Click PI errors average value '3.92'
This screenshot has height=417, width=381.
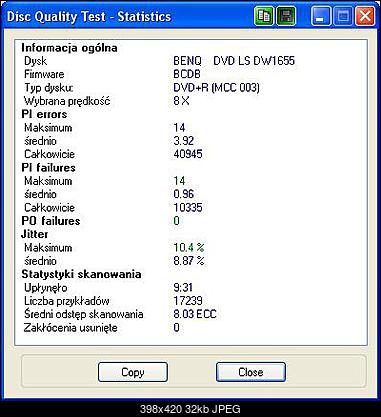(184, 141)
